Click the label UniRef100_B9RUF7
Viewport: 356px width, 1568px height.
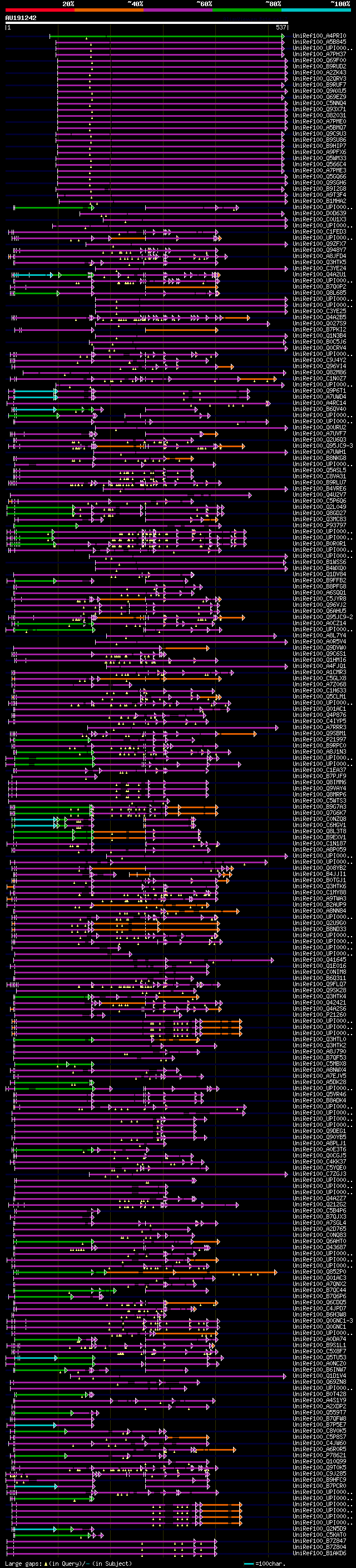(x=319, y=85)
